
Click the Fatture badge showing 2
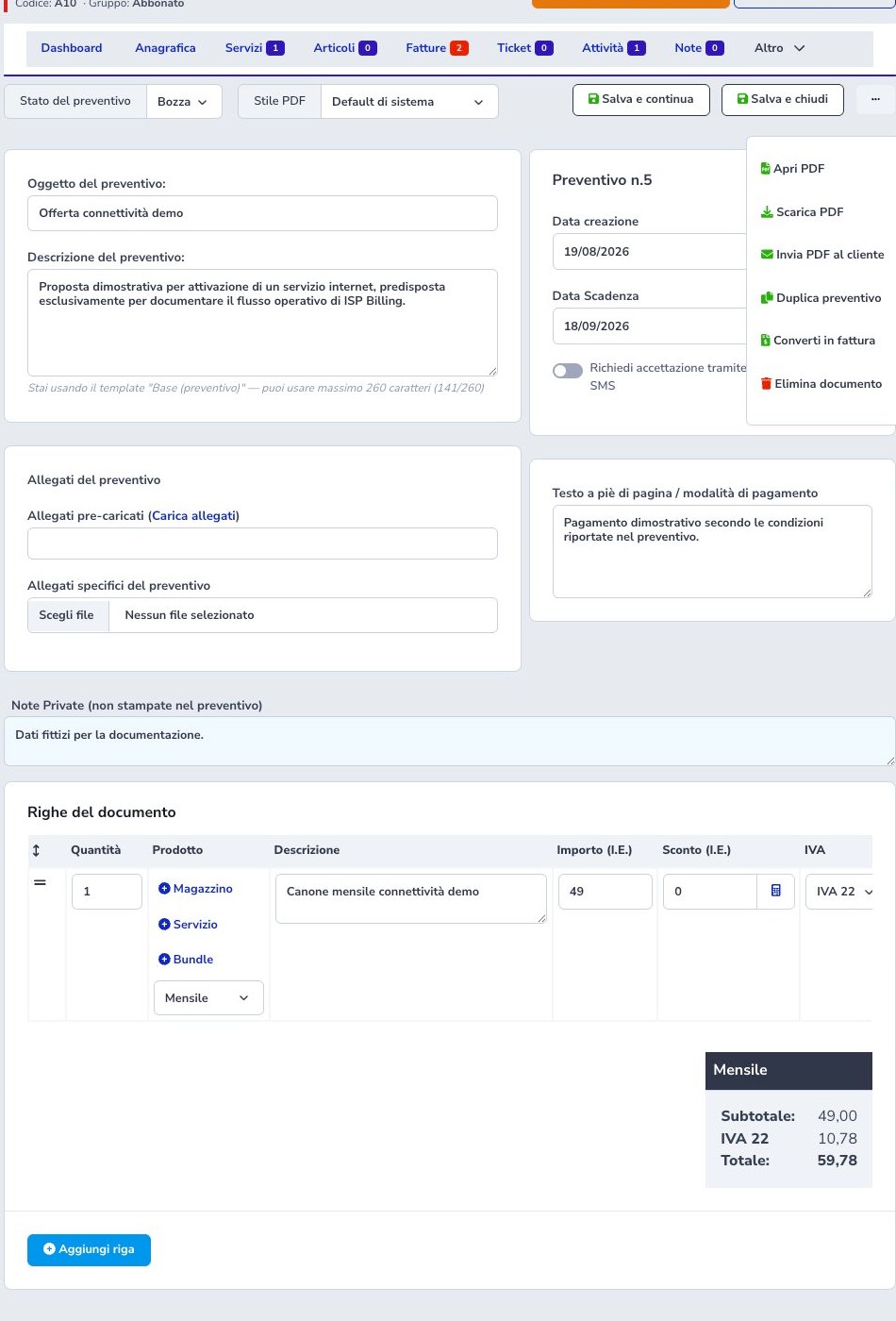click(x=459, y=48)
